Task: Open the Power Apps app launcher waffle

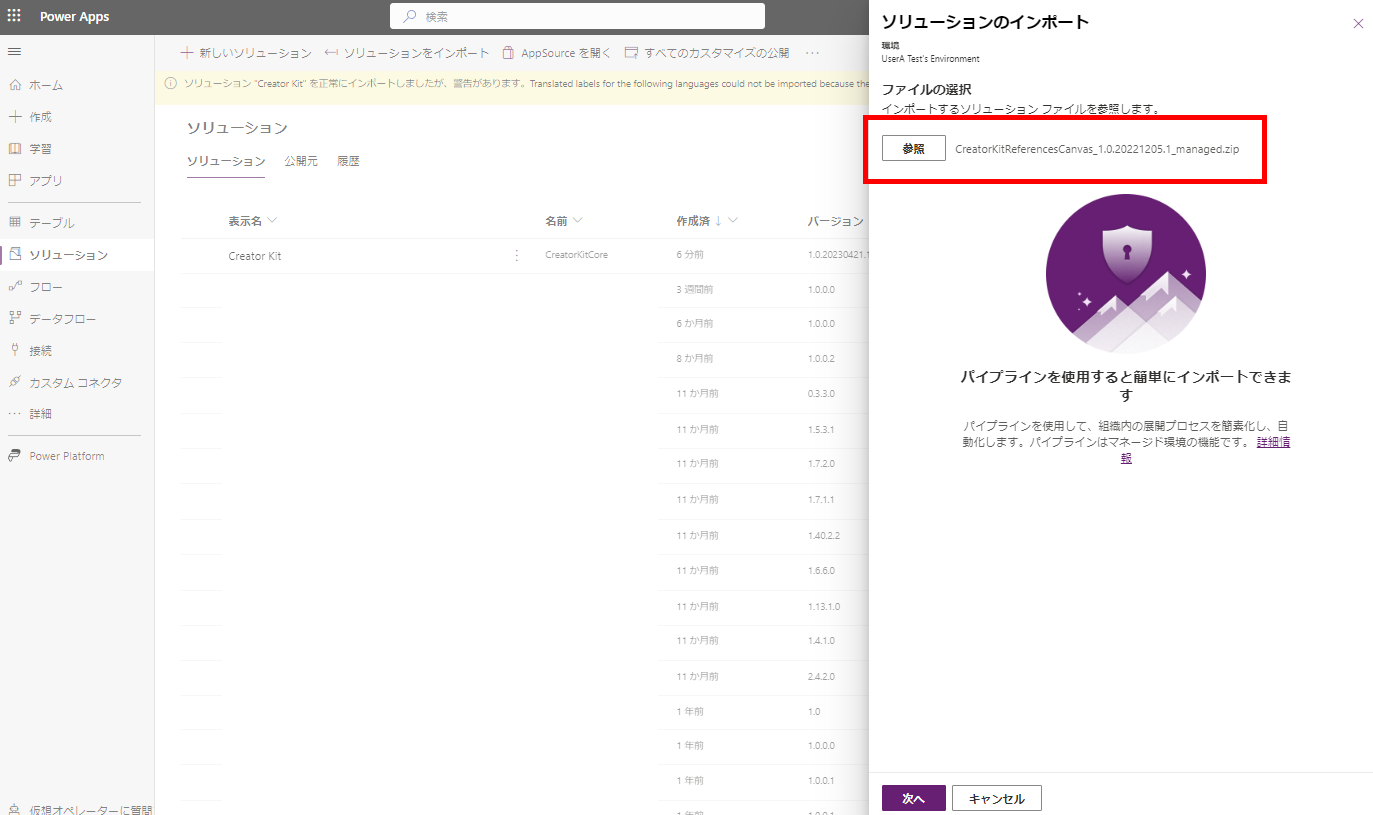Action: coord(15,16)
